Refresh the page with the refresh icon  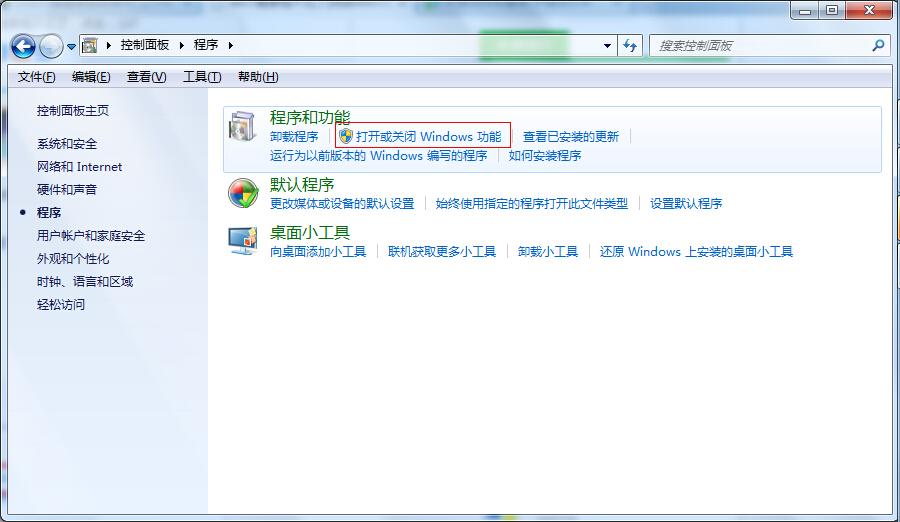click(x=630, y=45)
